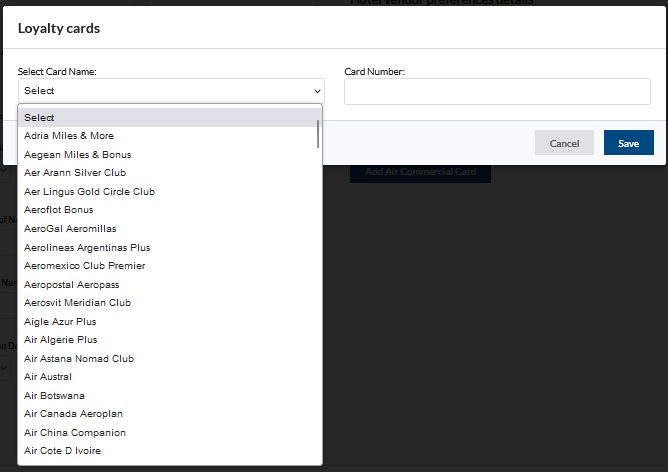
Task: Click the dropdown list scrollbar thumb
Action: 318,134
